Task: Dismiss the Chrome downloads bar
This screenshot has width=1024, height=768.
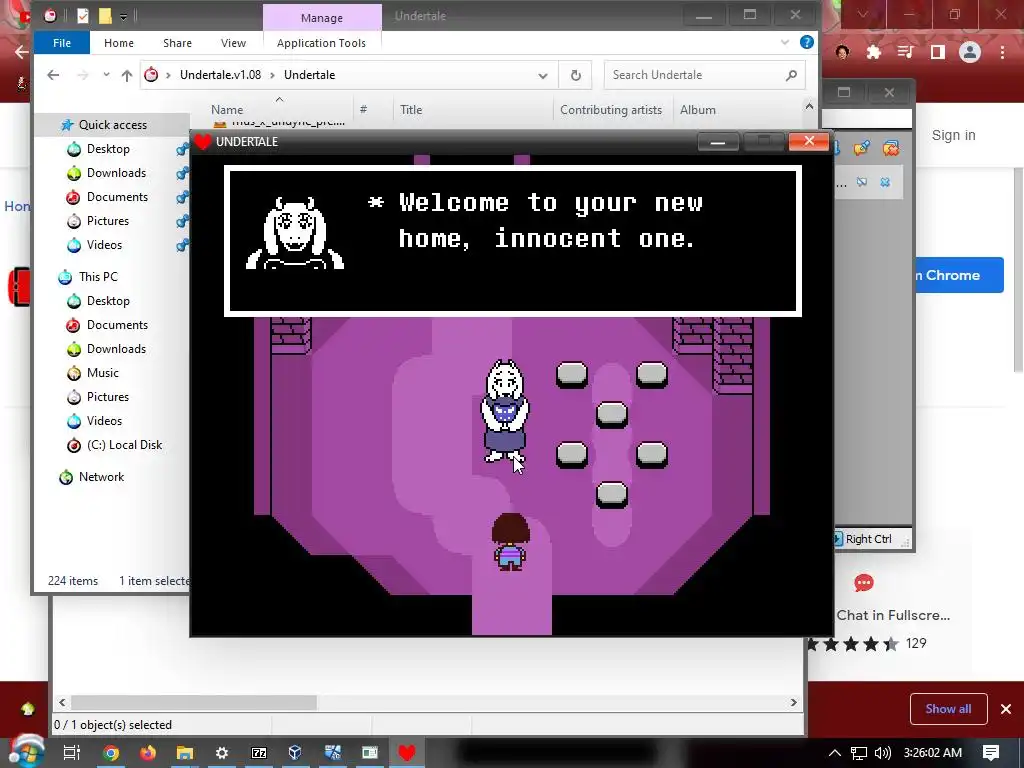Action: coord(1006,709)
